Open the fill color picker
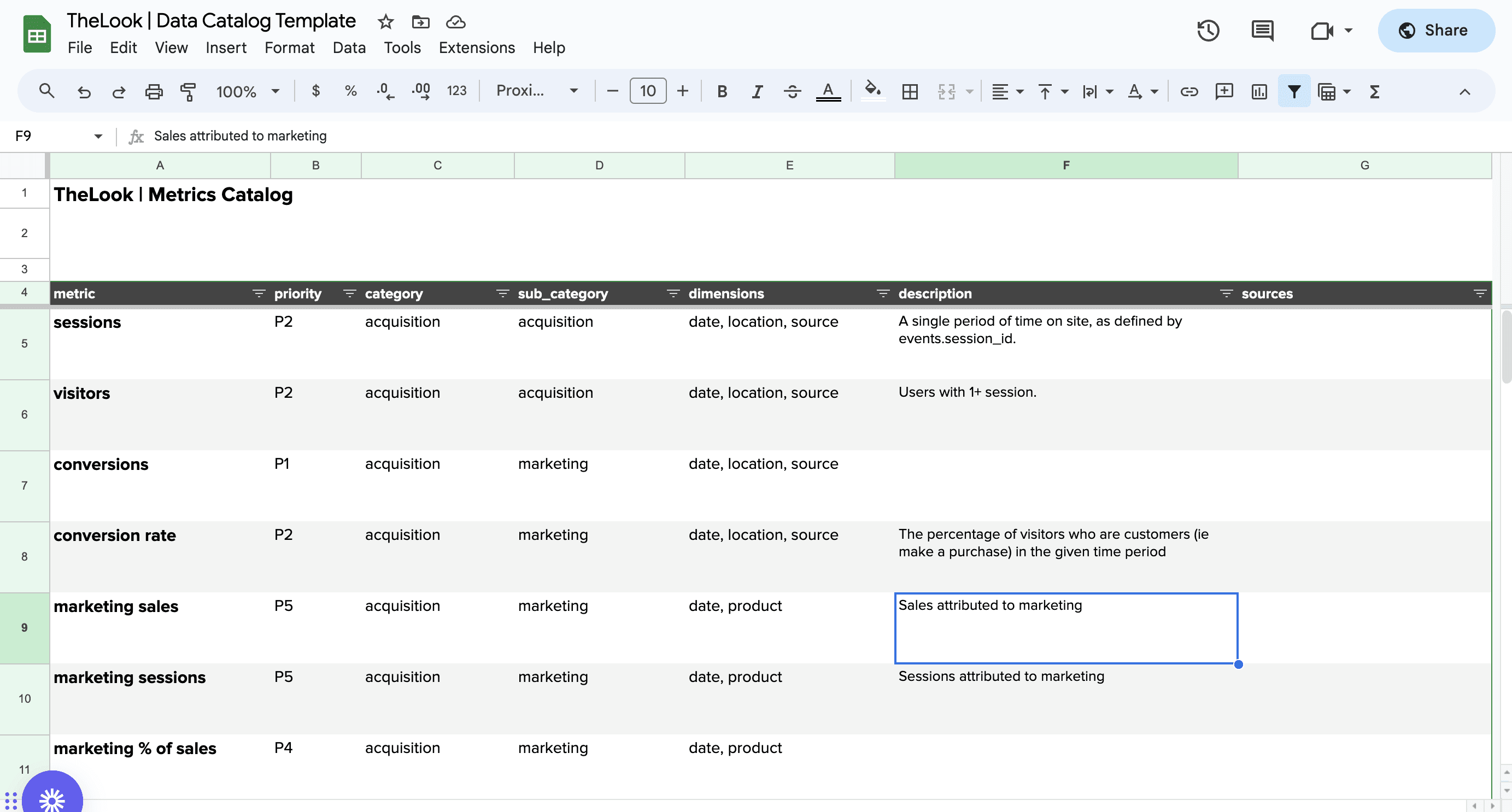The height and width of the screenshot is (812, 1512). pyautogui.click(x=872, y=90)
